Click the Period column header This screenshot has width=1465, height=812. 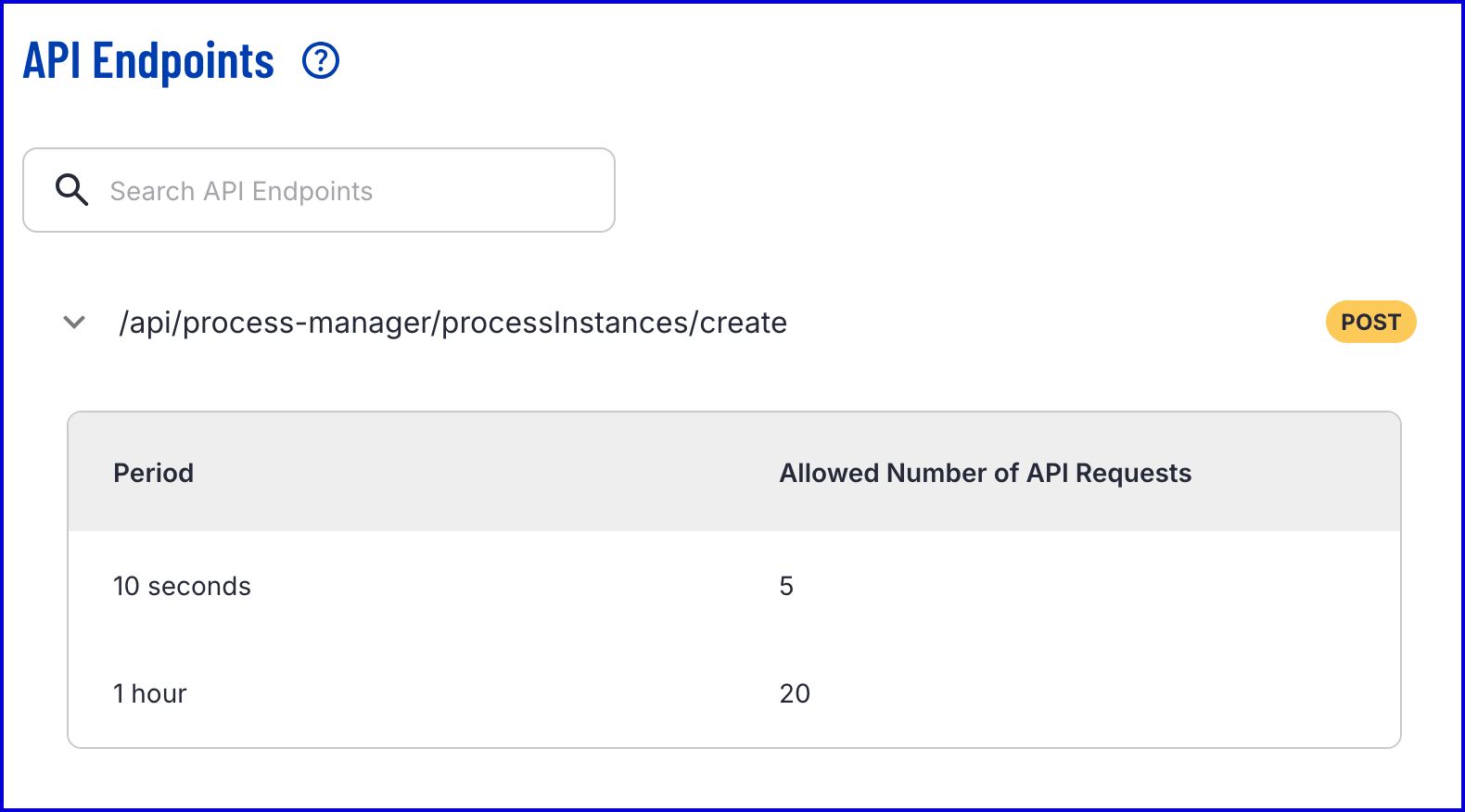tap(154, 473)
